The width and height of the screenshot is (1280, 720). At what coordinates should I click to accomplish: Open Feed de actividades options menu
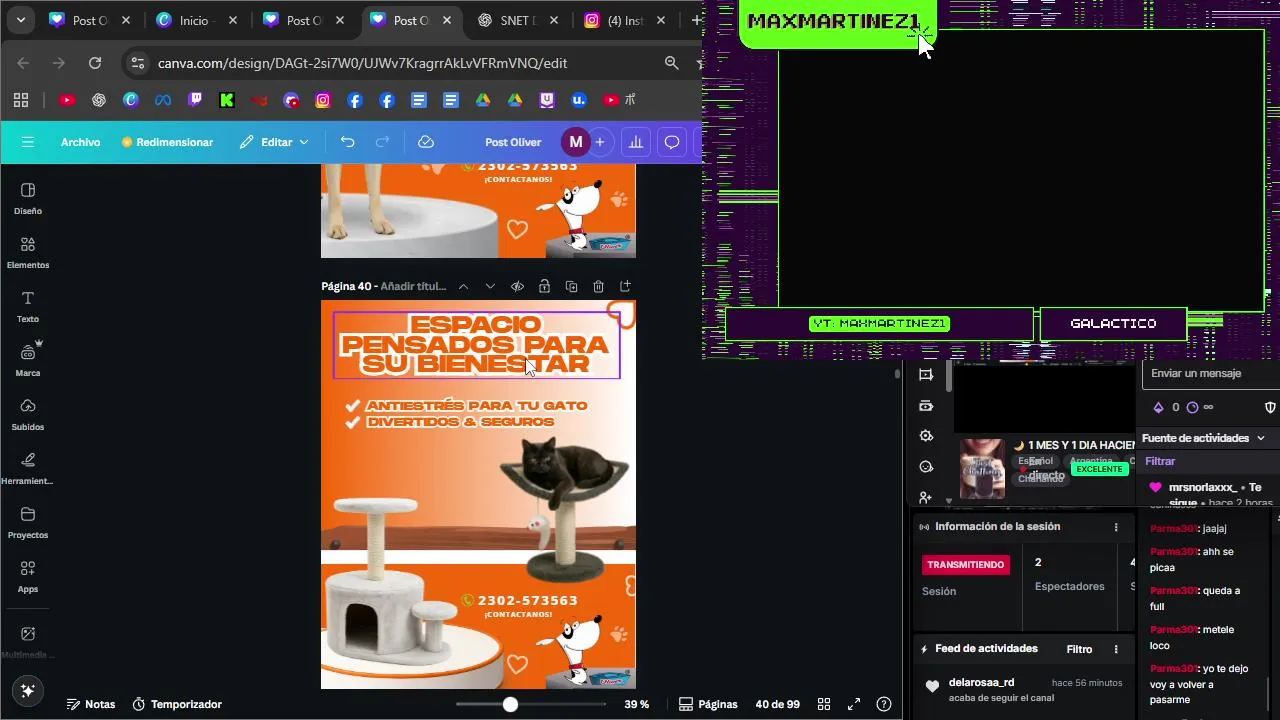tap(1116, 649)
